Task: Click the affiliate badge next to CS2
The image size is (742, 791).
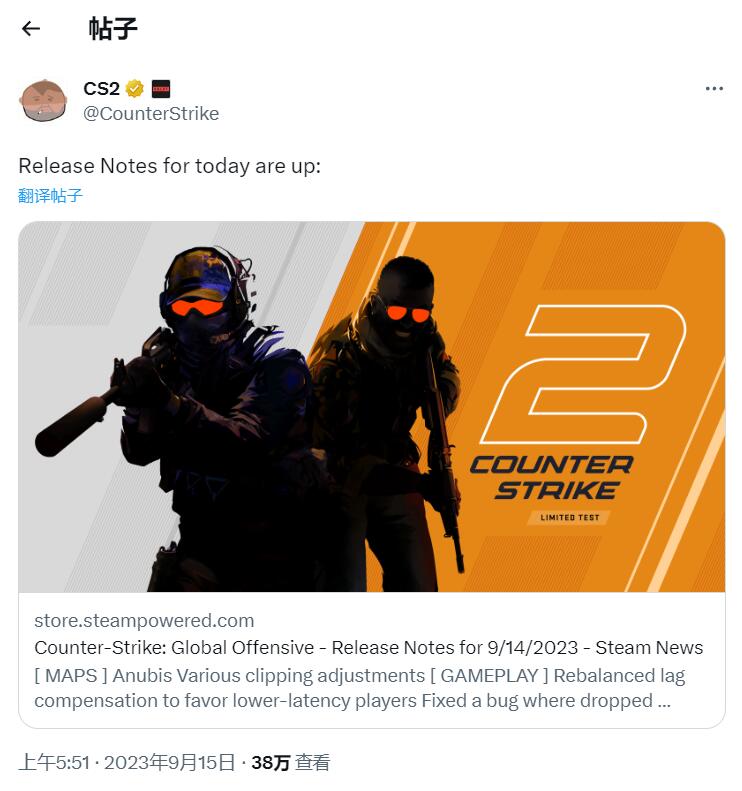Action: pos(160,89)
